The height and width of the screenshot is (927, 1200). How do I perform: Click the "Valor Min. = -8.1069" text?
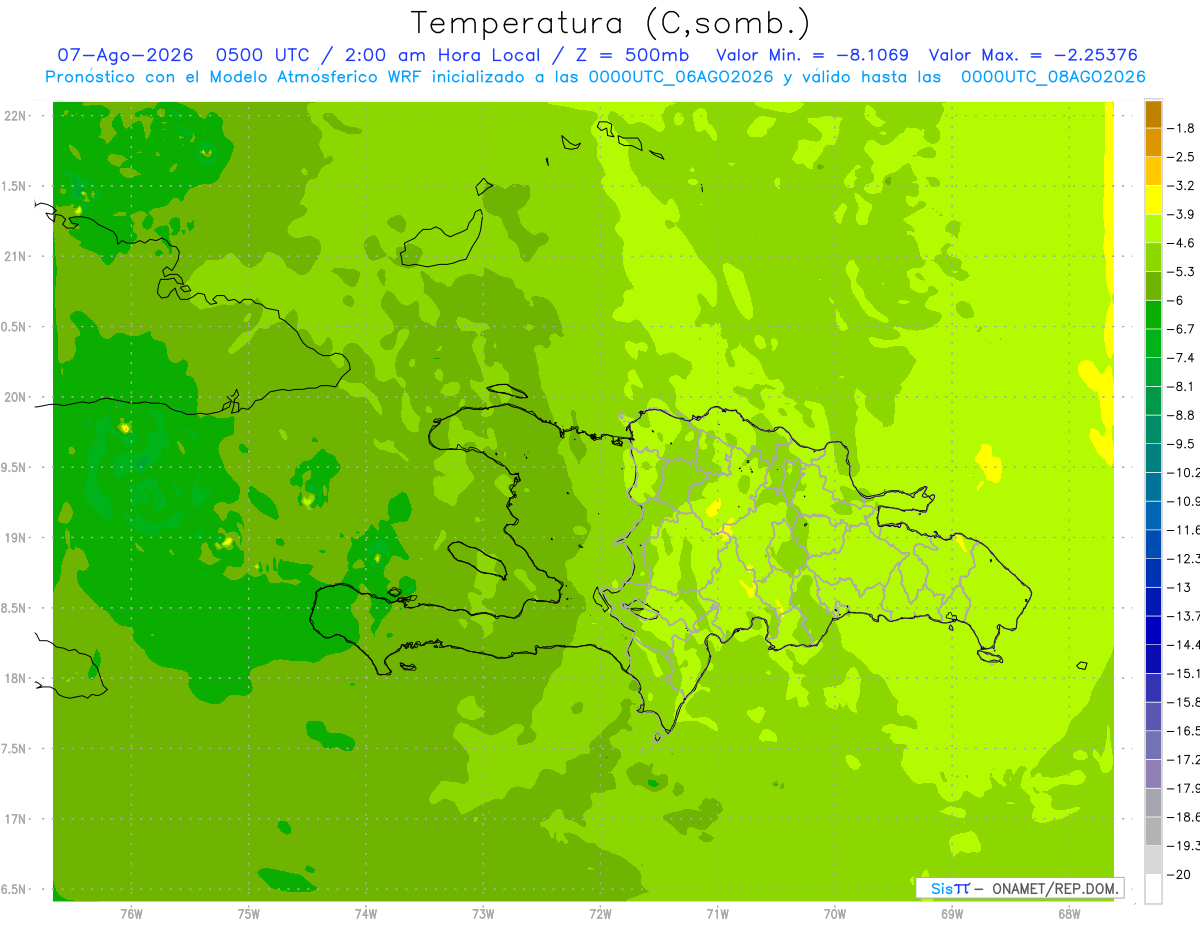pyautogui.click(x=813, y=55)
